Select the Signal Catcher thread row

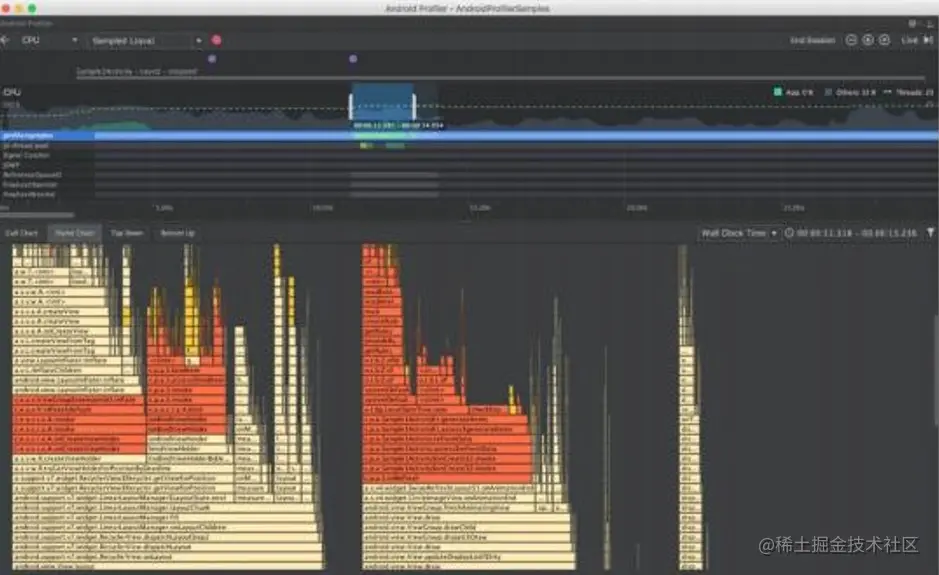[x=470, y=155]
